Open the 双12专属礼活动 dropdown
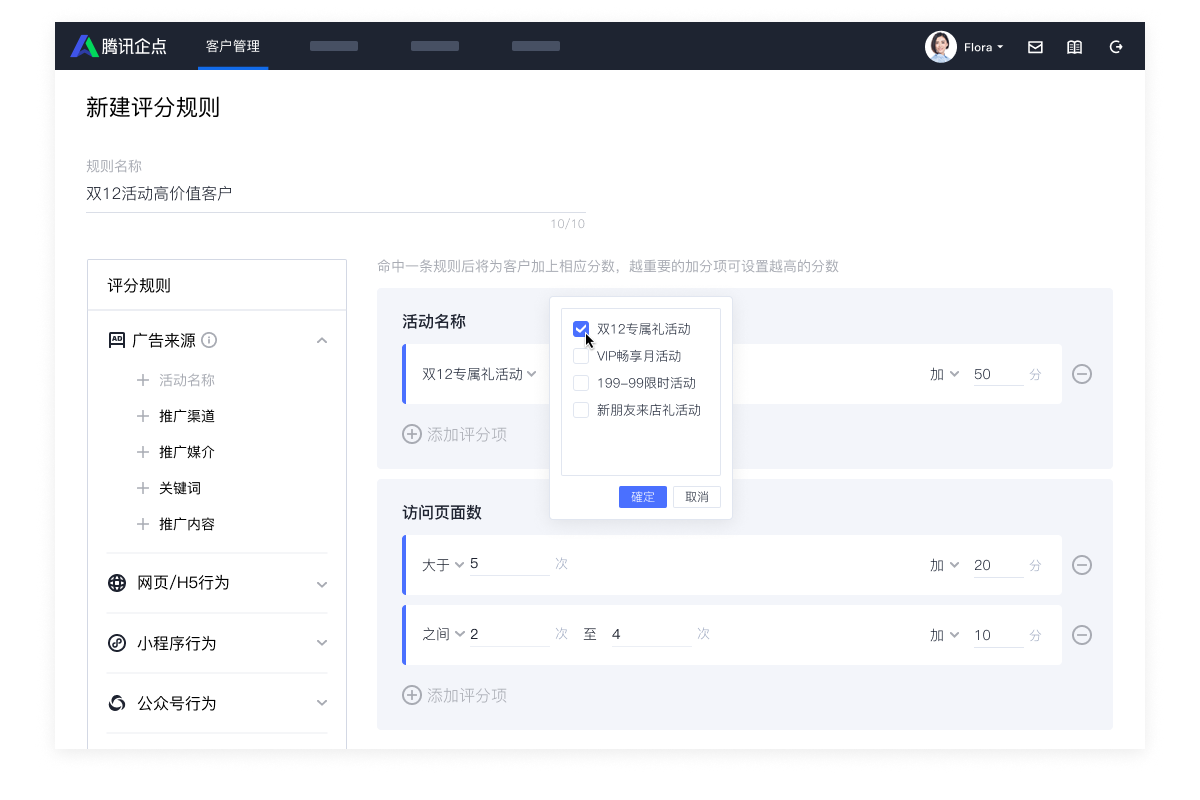This screenshot has height=800, width=1200. point(480,374)
